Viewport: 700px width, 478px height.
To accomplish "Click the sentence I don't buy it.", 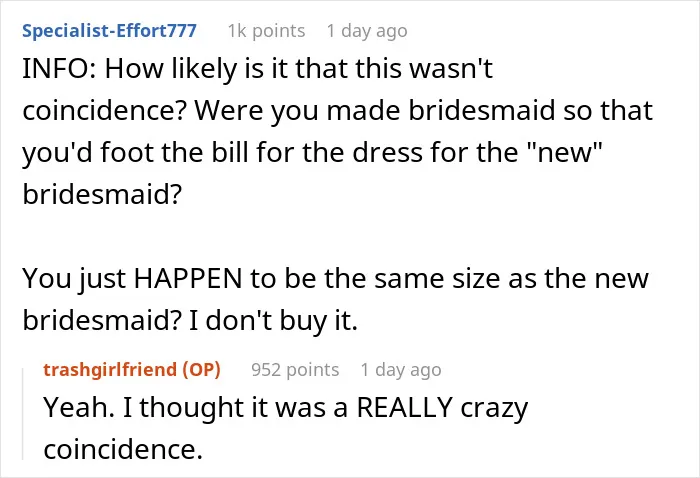I will 273,320.
